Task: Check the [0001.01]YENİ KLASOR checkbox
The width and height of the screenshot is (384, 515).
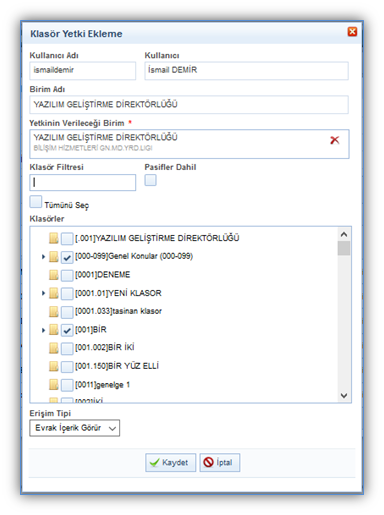Action: (67, 294)
